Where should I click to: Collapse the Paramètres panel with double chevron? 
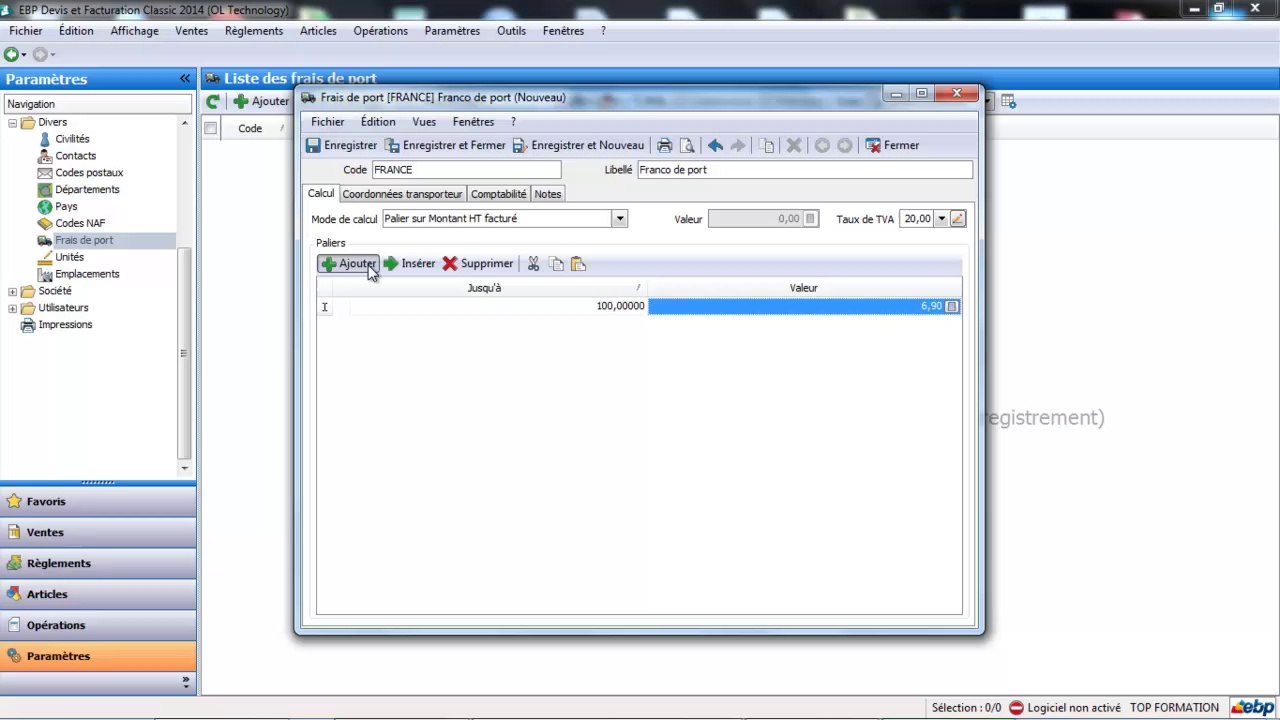[x=185, y=79]
